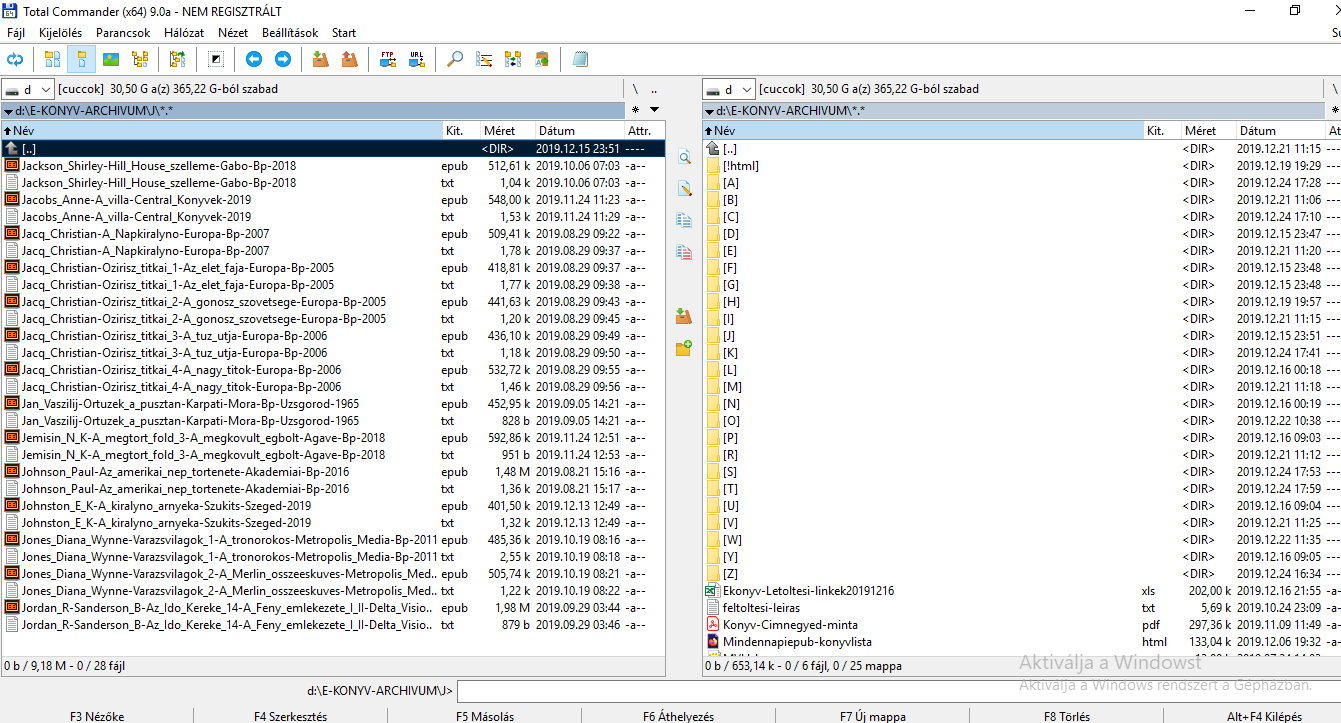Go back with blue left arrow
1341x723 pixels.
(x=254, y=59)
